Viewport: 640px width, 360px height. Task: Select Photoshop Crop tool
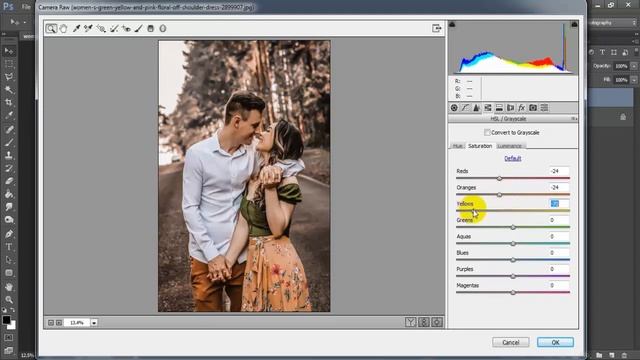click(x=9, y=102)
